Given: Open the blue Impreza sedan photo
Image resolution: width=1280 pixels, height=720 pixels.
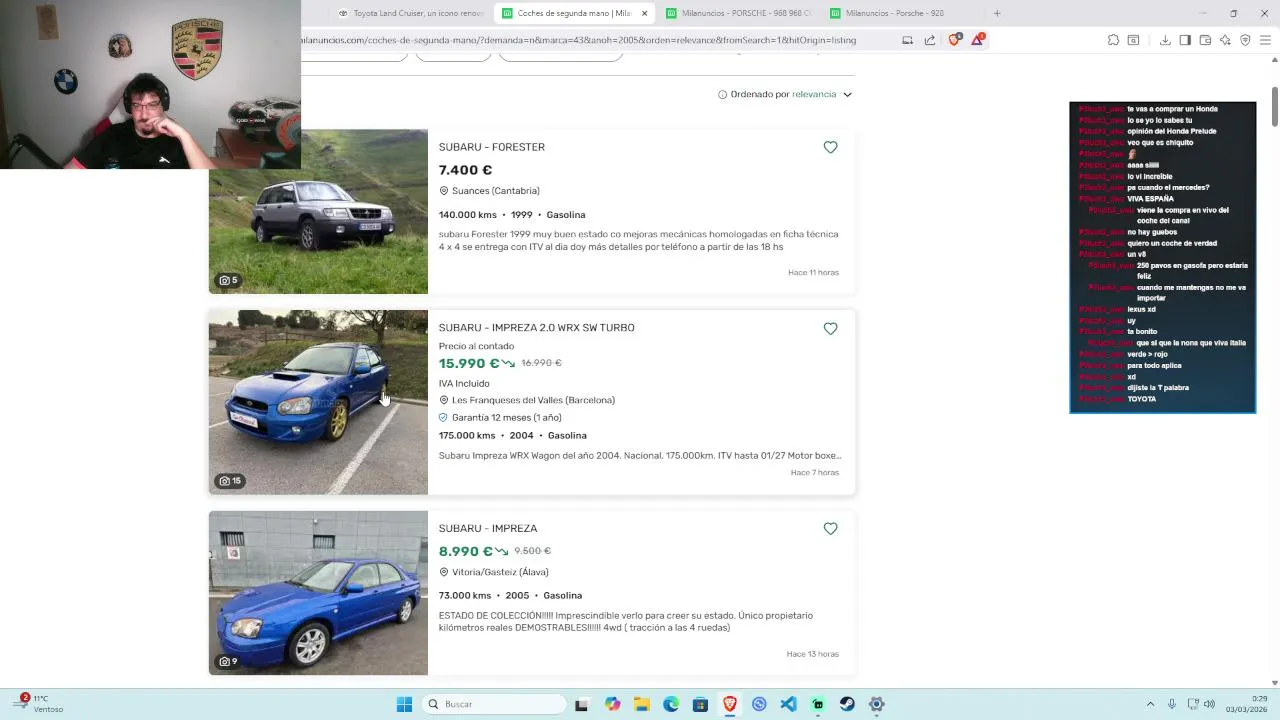Looking at the screenshot, I should click(x=318, y=593).
